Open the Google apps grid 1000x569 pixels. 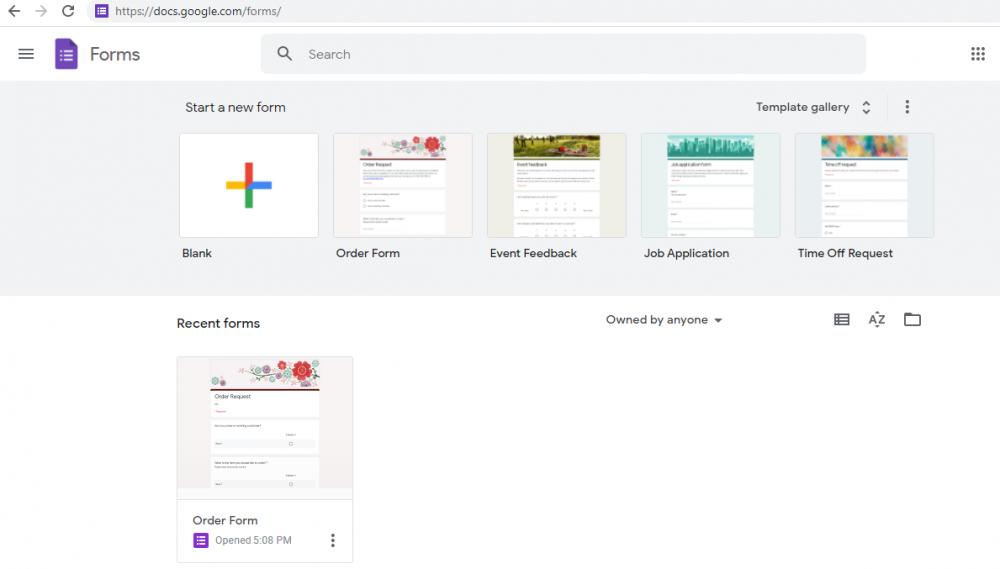pyautogui.click(x=978, y=54)
